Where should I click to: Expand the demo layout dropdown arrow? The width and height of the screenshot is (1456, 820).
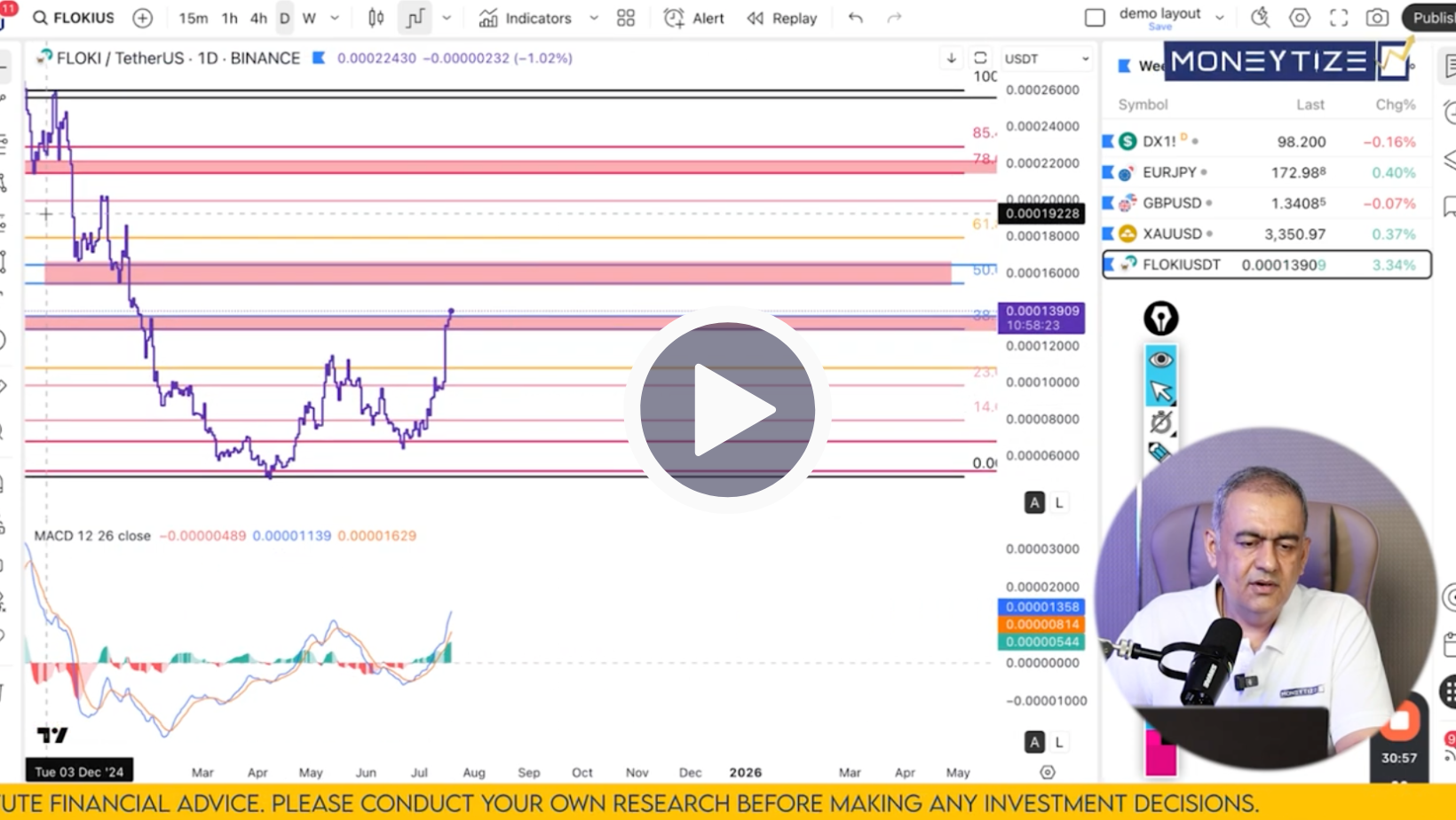pos(1220,18)
